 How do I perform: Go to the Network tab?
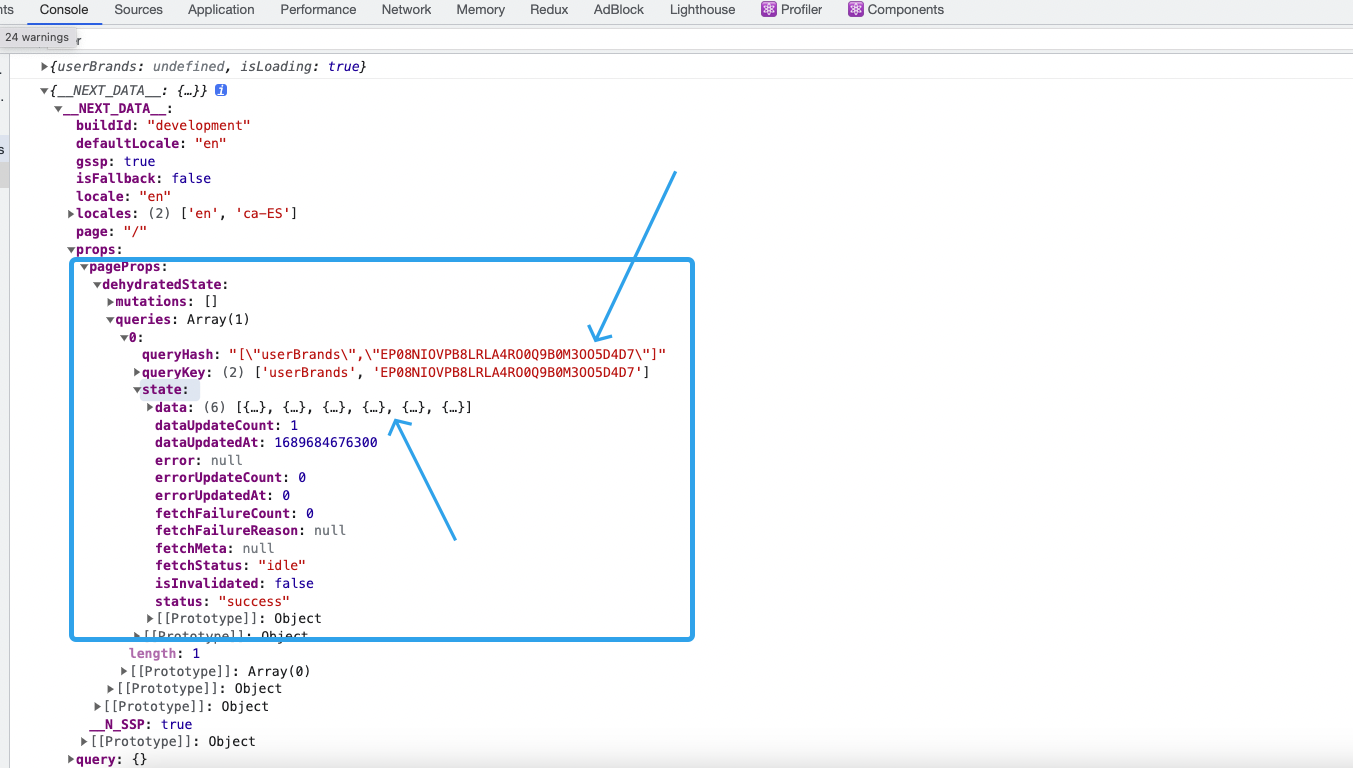click(406, 10)
